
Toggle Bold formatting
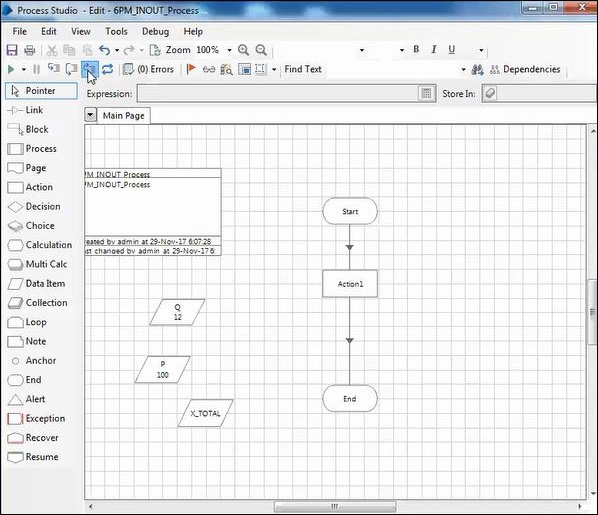pos(416,49)
